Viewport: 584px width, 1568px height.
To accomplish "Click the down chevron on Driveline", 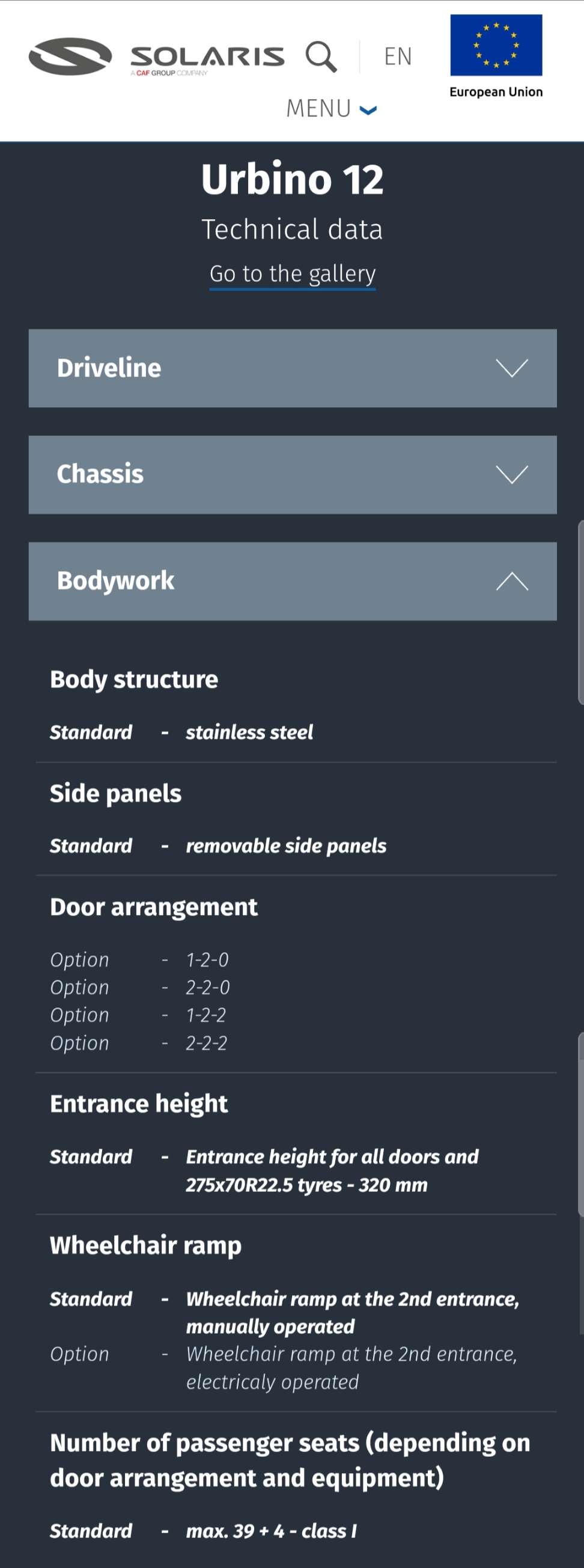I will pyautogui.click(x=511, y=368).
